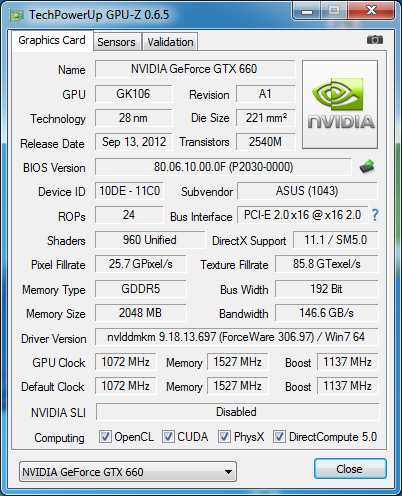
Task: Click the DirectX Support field 11.1 / SM5.0
Action: click(x=336, y=240)
